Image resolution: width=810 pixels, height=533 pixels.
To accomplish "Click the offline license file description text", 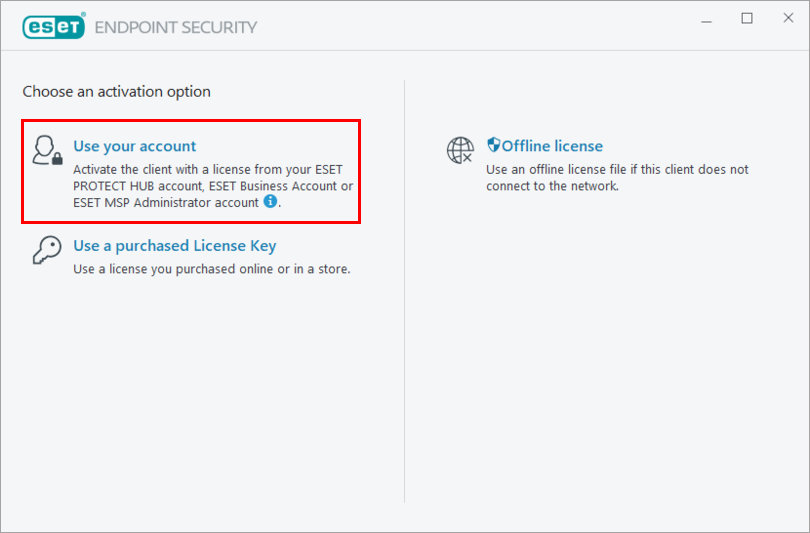I will [617, 177].
